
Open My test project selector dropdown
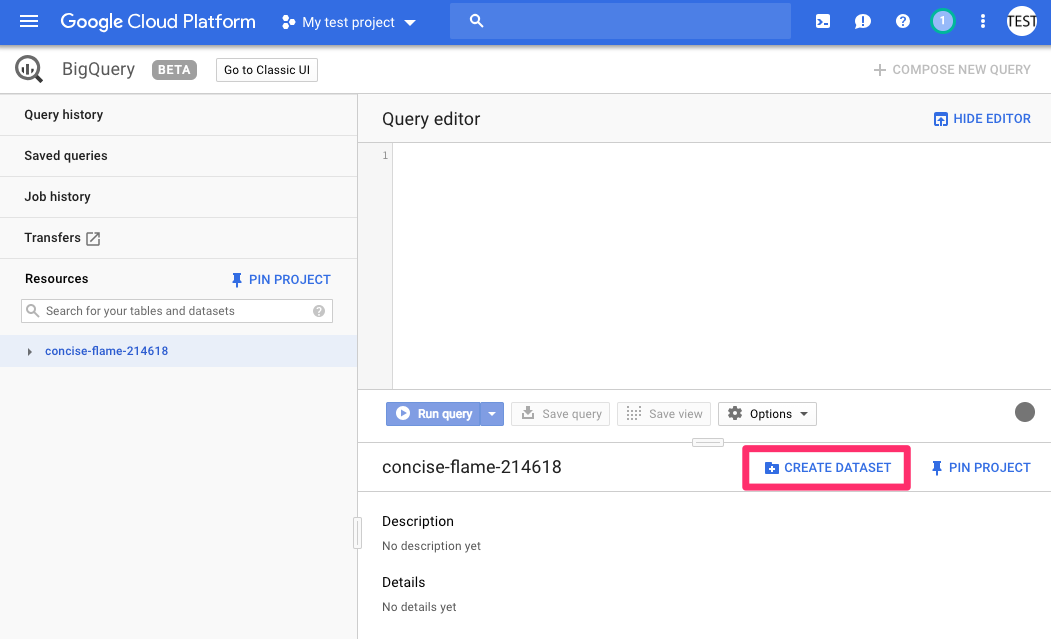click(x=349, y=22)
